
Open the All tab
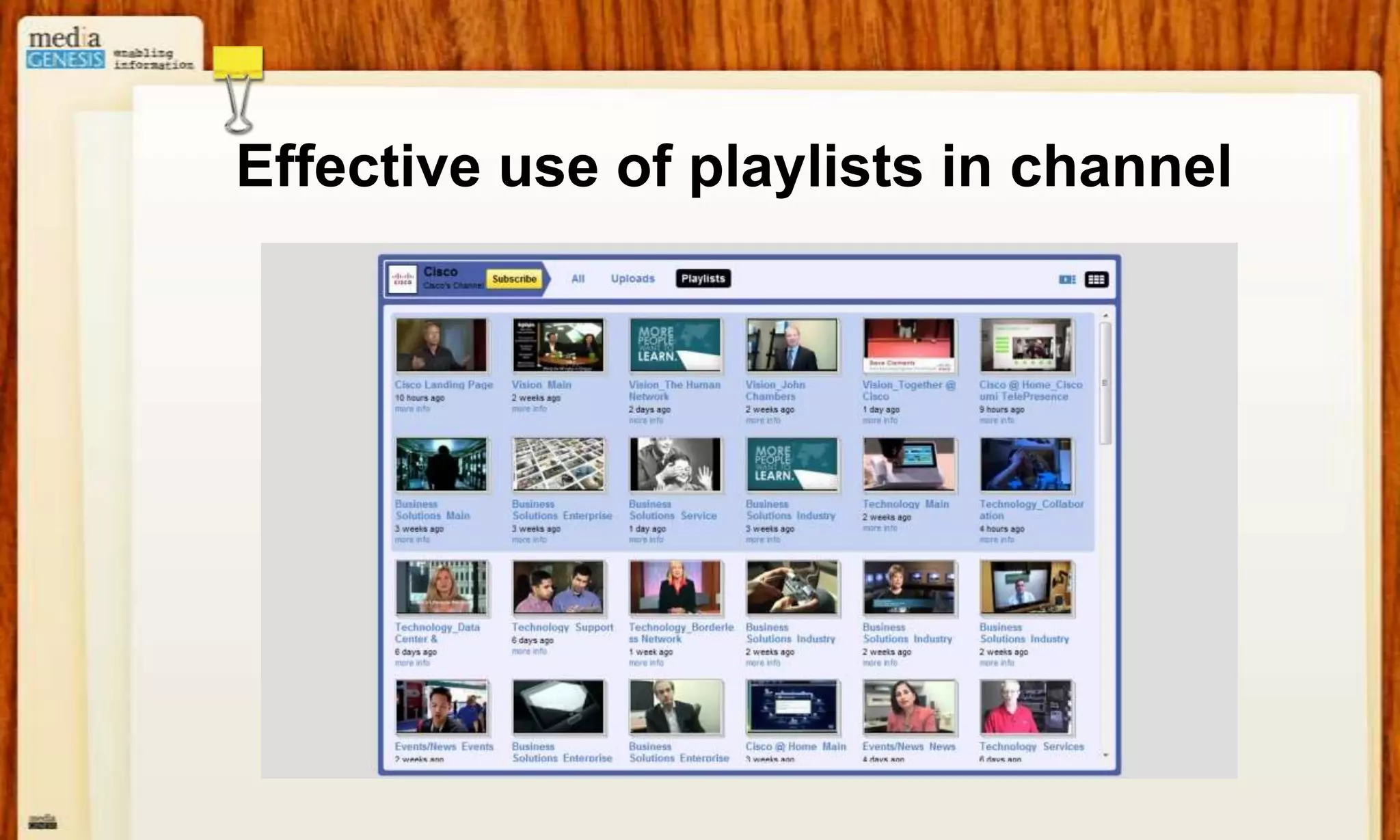578,279
